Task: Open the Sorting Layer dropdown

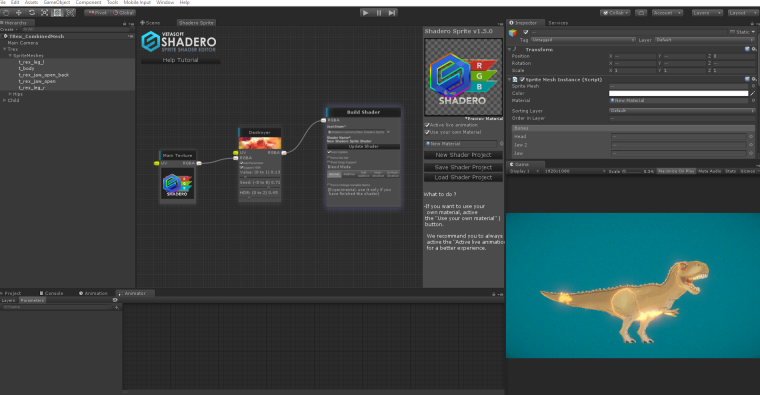Action: click(681, 111)
